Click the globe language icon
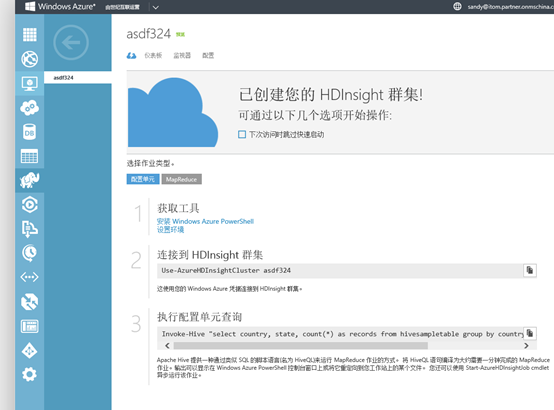 click(457, 6)
